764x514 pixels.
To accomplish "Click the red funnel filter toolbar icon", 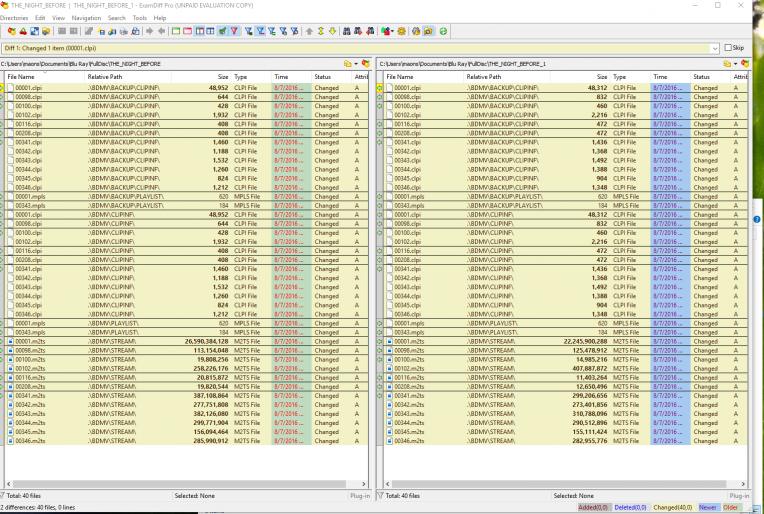I will (x=234, y=31).
